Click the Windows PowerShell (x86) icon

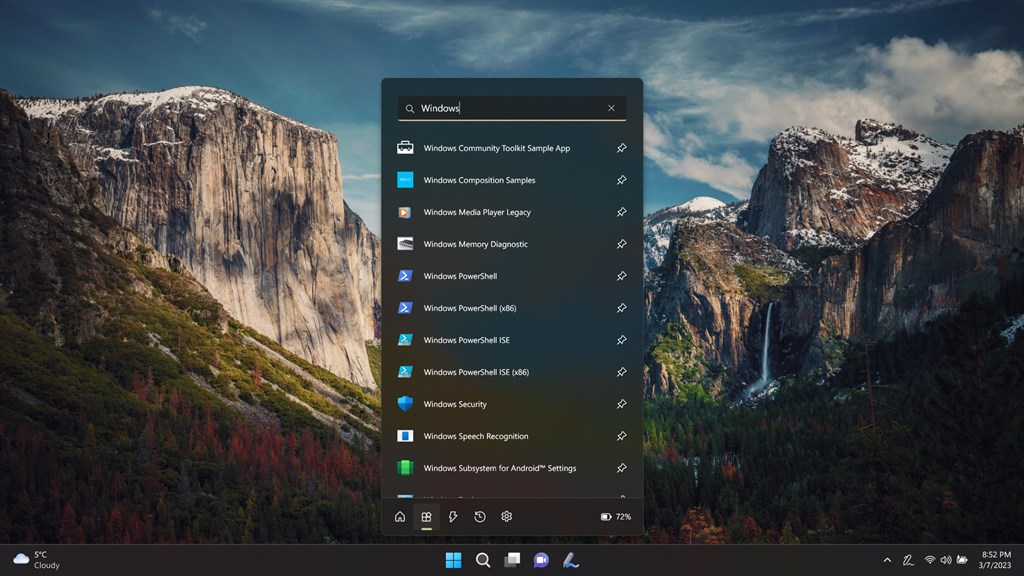[405, 308]
